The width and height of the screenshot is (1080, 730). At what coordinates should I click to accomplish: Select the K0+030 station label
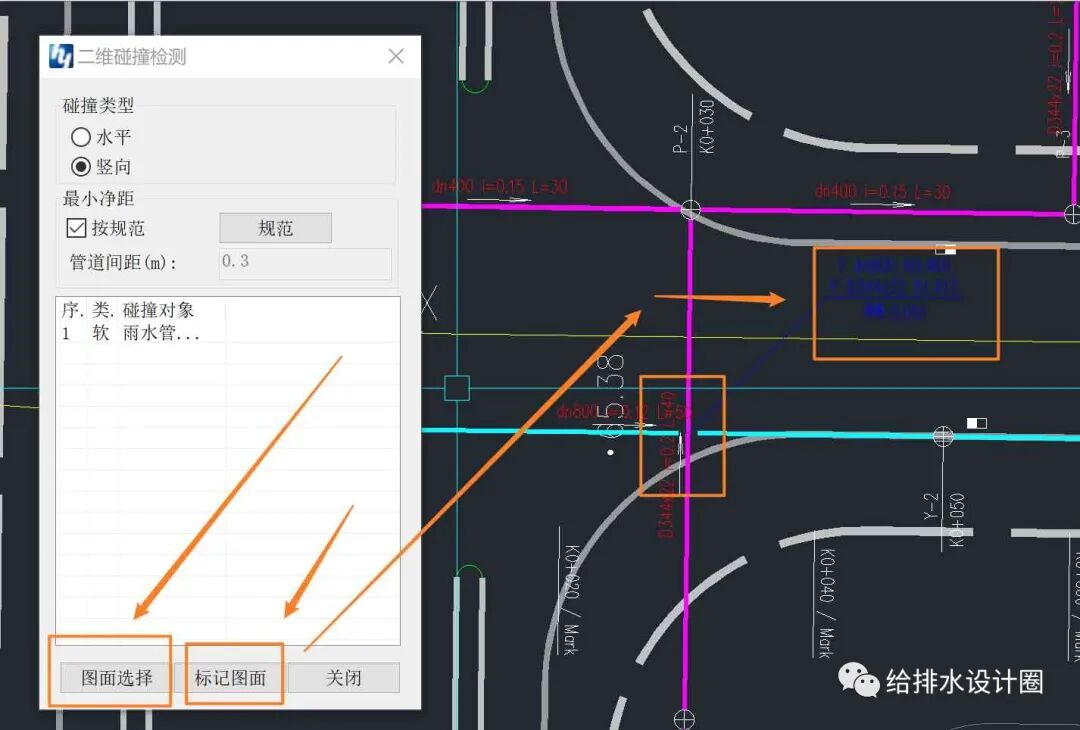[707, 127]
